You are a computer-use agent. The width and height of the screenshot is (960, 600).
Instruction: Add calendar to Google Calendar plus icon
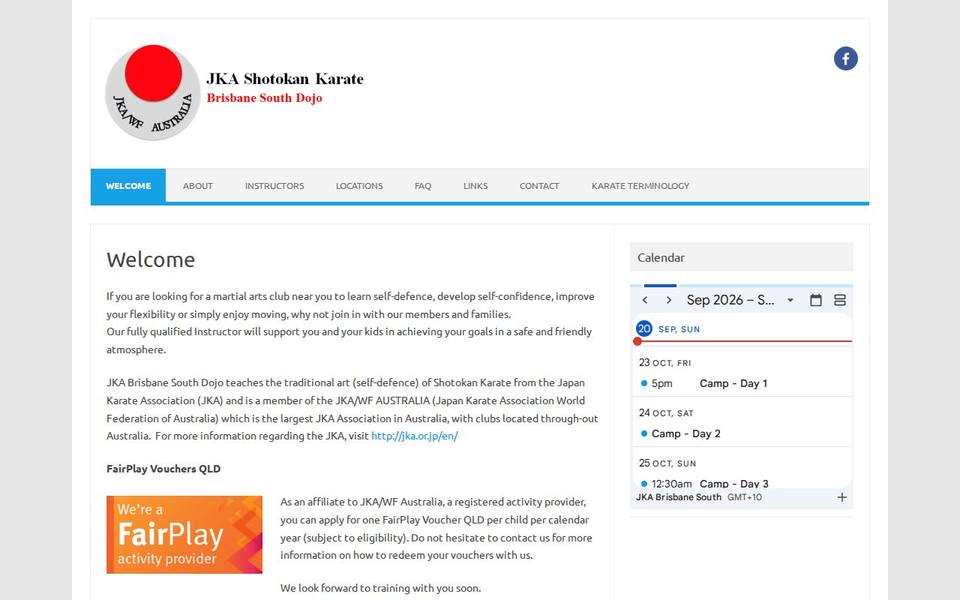coord(842,497)
